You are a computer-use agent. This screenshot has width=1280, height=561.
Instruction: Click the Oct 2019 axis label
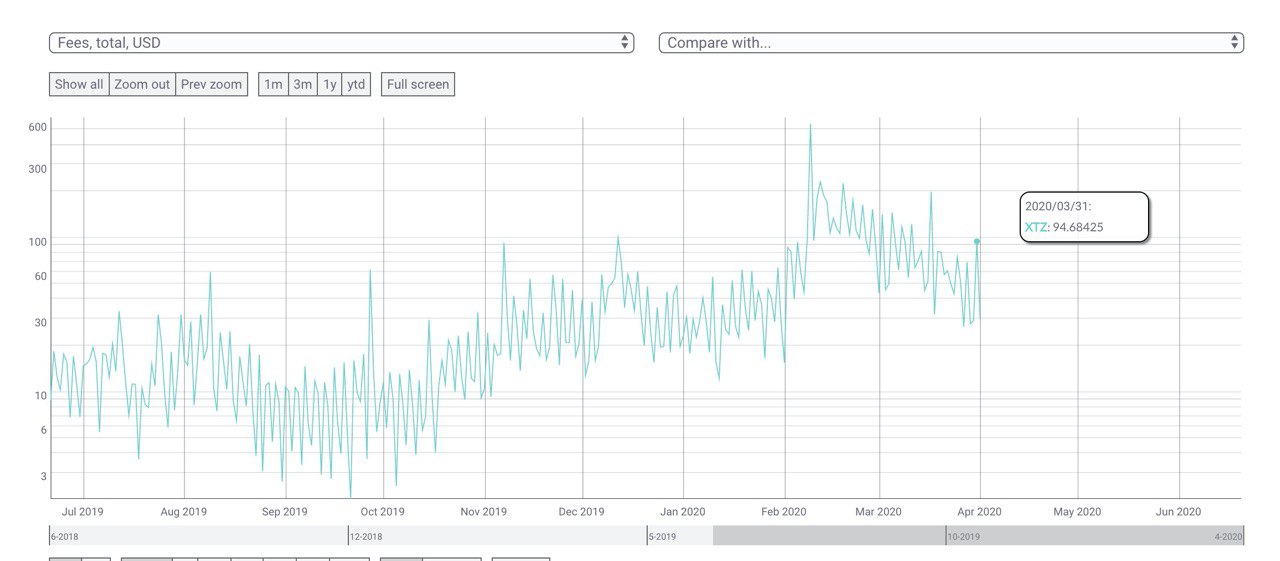(x=382, y=512)
